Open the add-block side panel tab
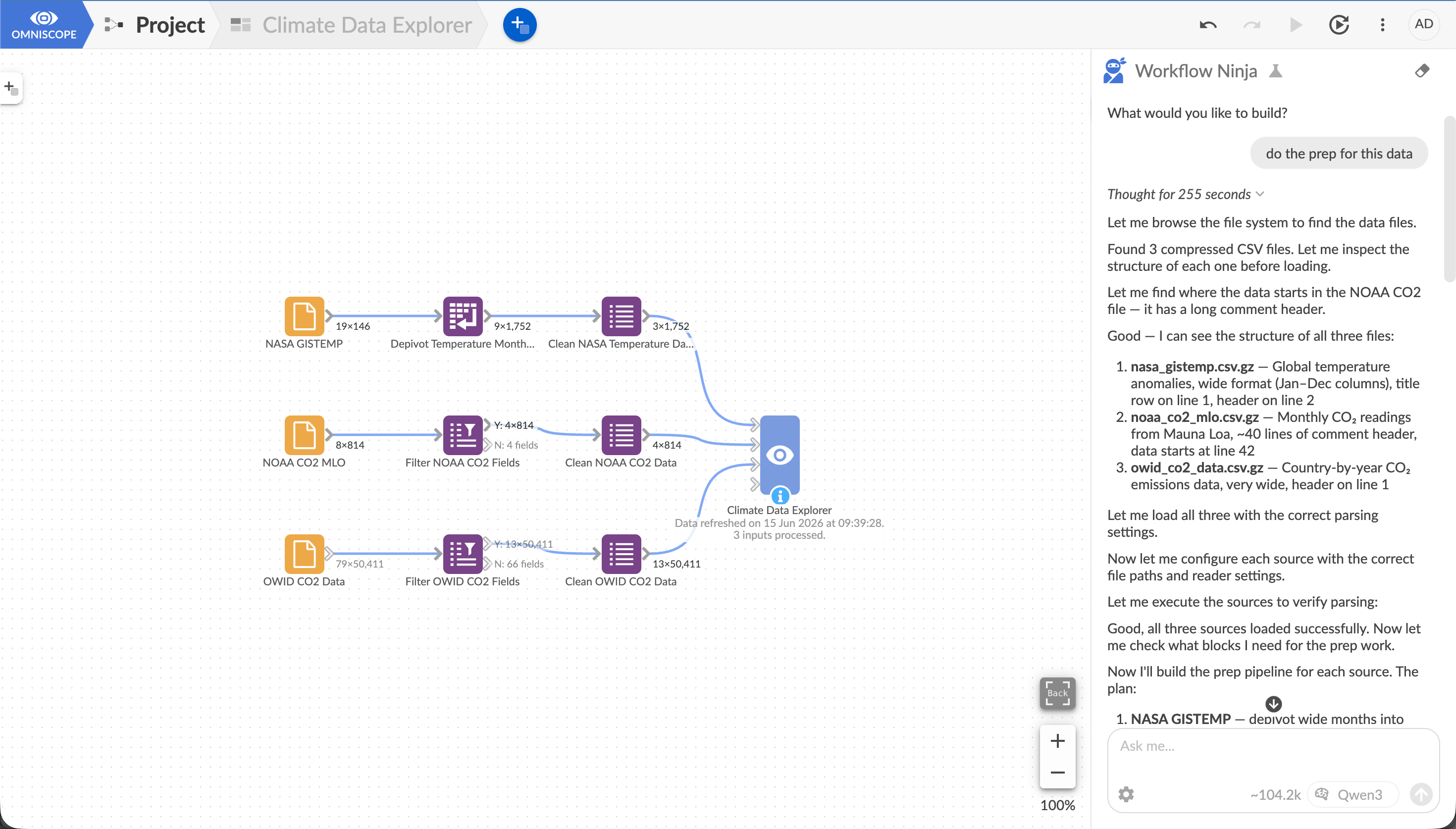Screen dimensions: 1456x829 coord(11,88)
